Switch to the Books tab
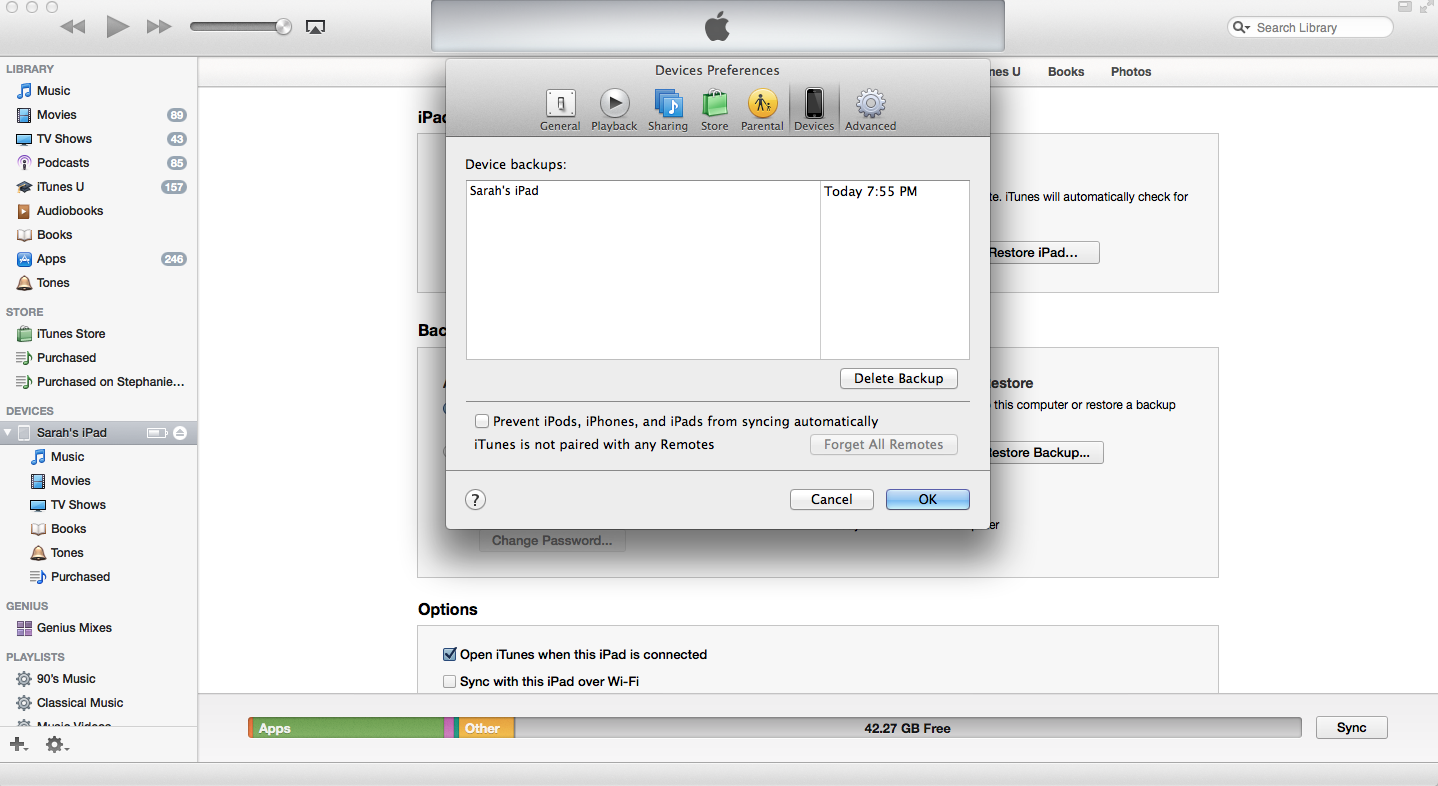The width and height of the screenshot is (1438, 786). [x=1065, y=71]
